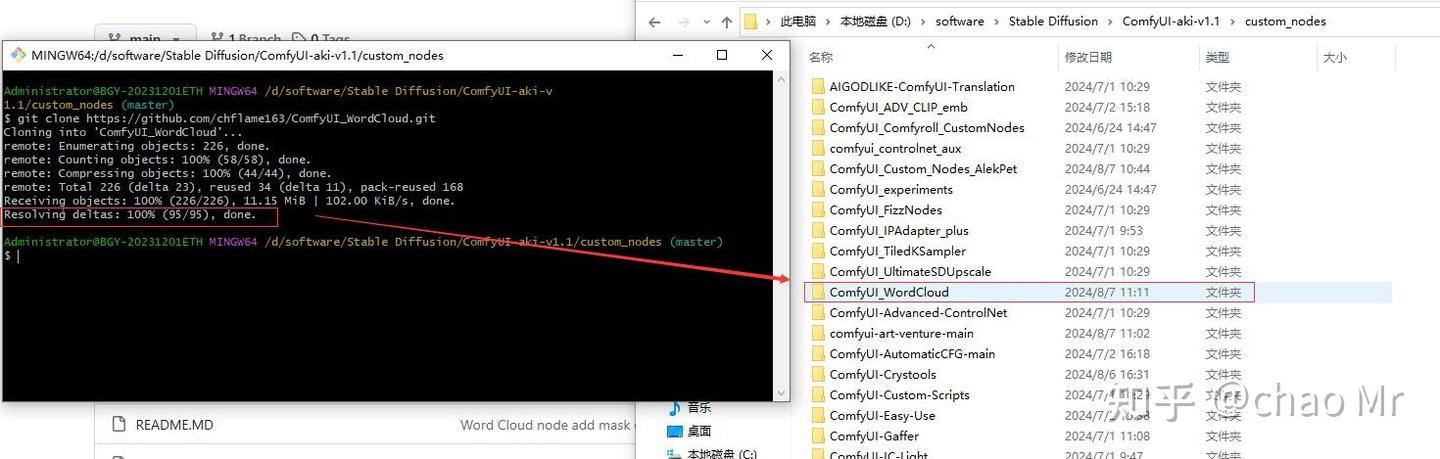Click '本地磁盘 (D:)' in the breadcrumb path
Screen dimensions: 1440x459
point(875,21)
